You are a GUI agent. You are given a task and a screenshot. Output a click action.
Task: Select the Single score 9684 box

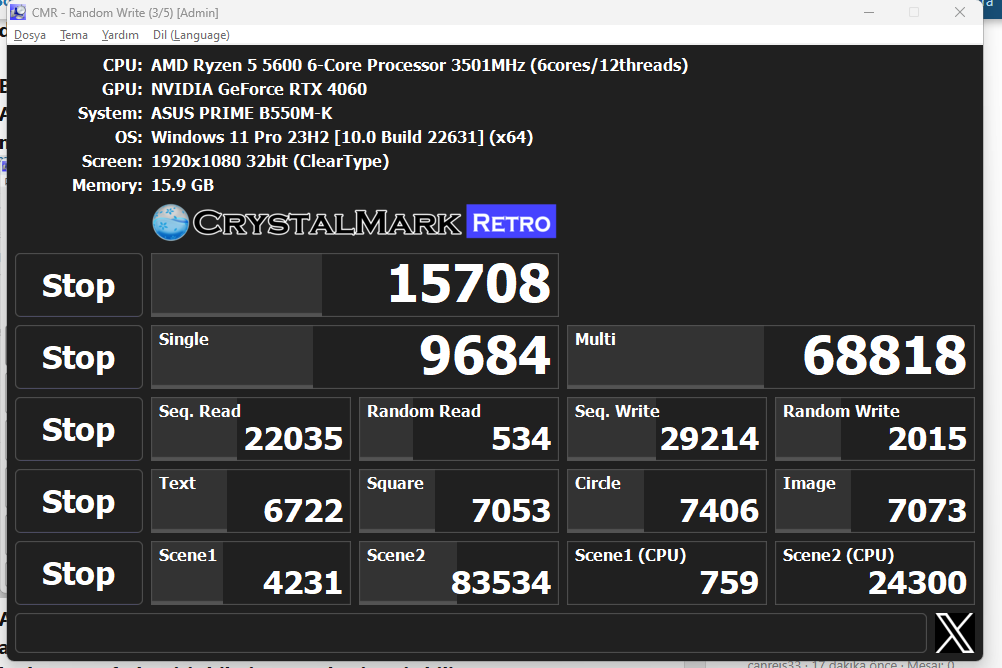pyautogui.click(x=355, y=357)
